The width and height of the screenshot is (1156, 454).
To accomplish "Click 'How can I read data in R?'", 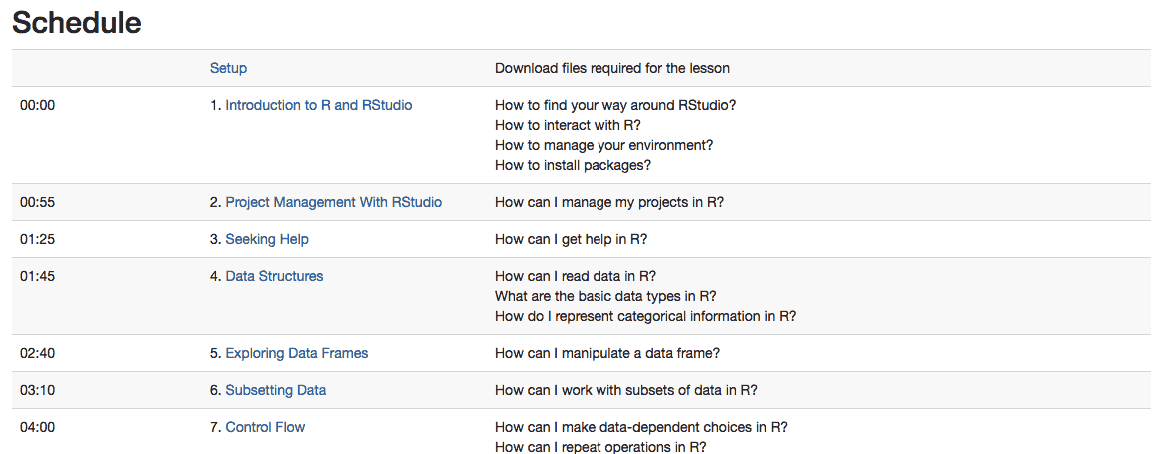I will tap(576, 276).
